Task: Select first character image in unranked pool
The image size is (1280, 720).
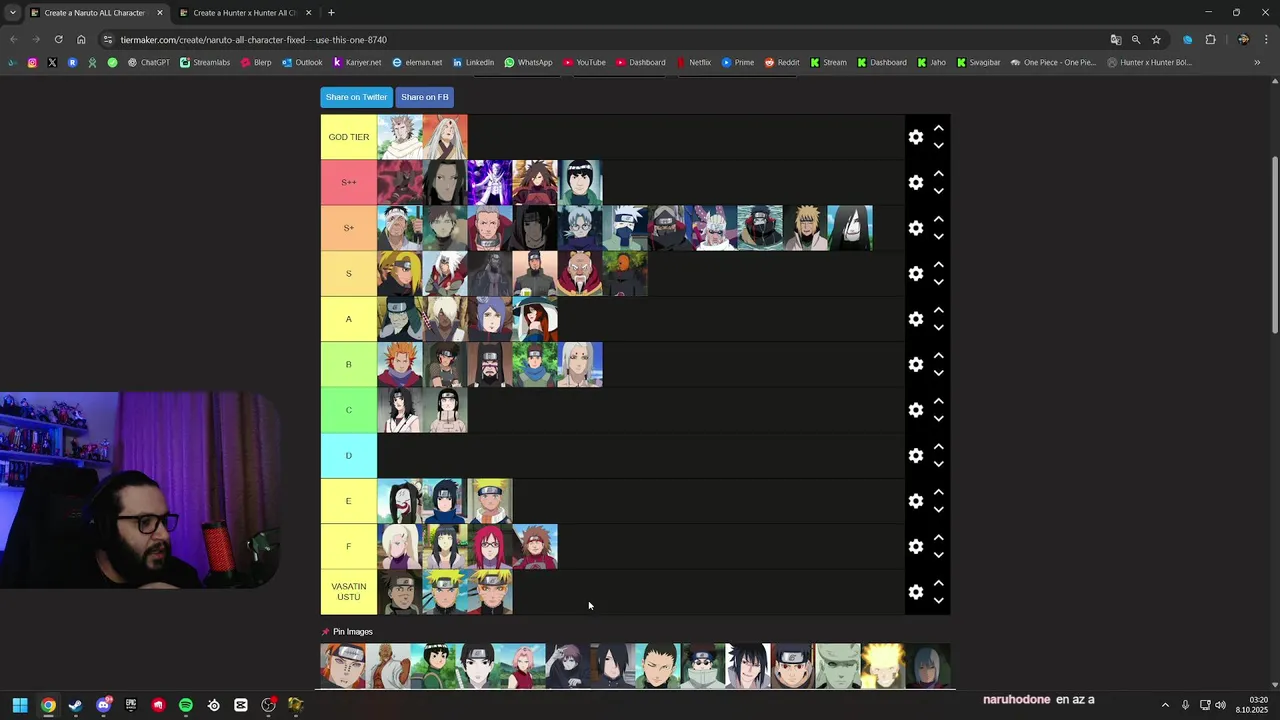Action: 343,666
